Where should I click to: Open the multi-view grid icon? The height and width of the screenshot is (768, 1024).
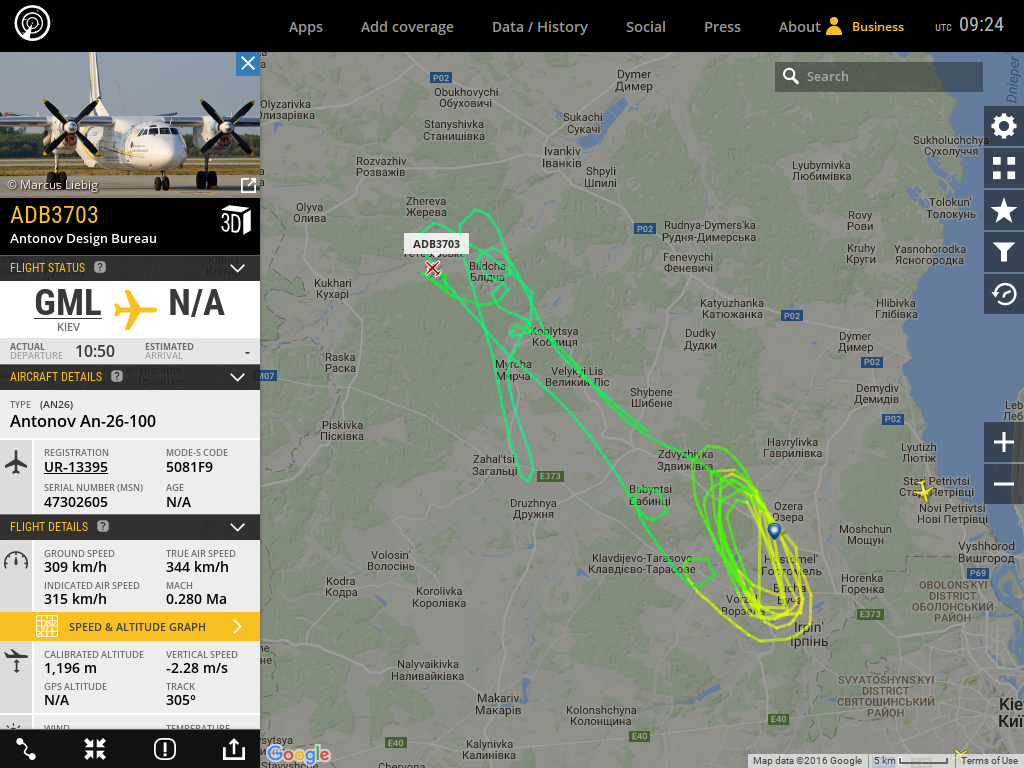1004,168
